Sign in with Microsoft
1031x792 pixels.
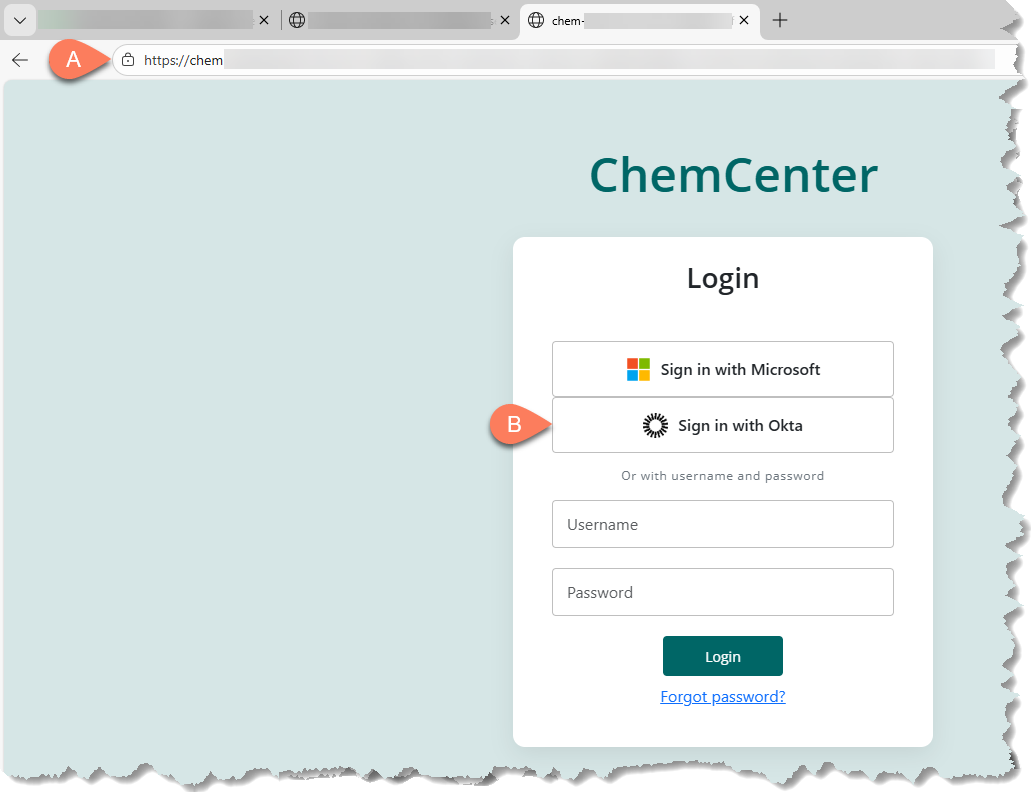pos(723,369)
